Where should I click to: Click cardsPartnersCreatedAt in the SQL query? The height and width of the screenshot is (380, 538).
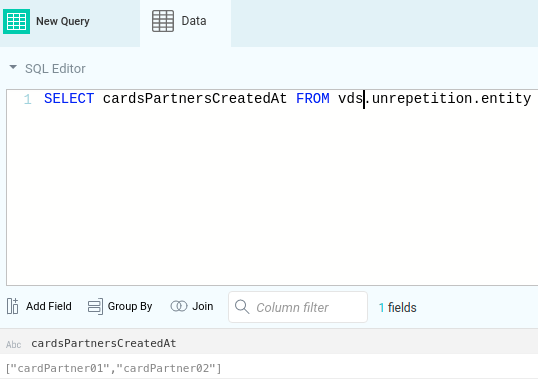coord(195,99)
